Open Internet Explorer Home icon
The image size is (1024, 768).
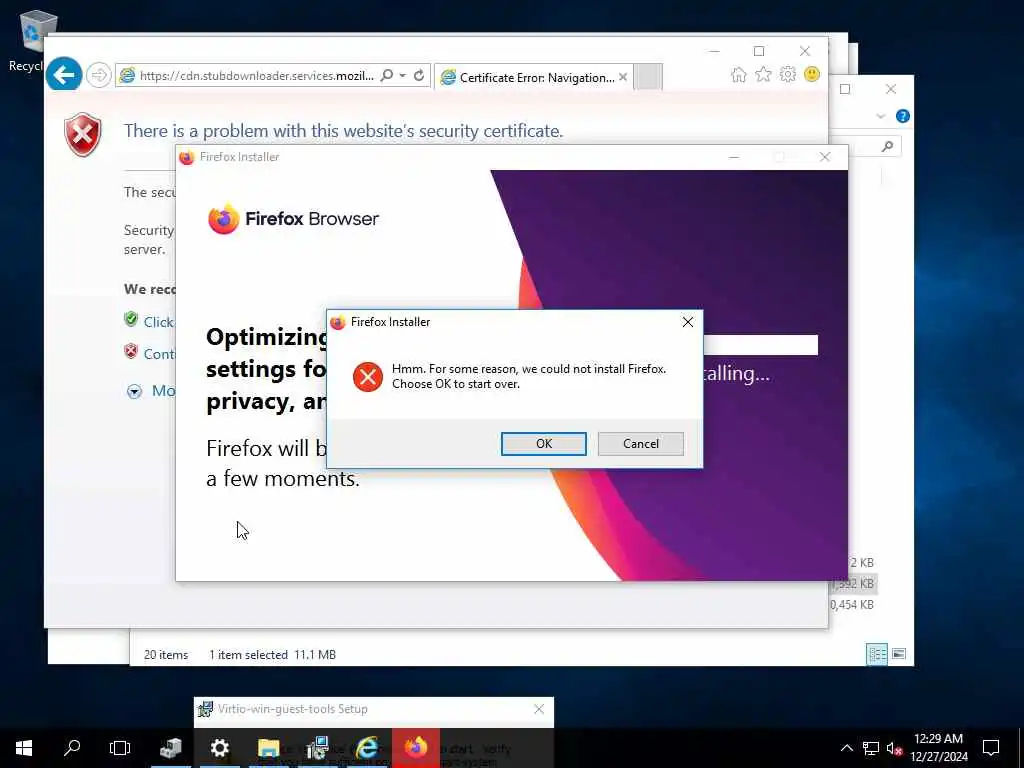pyautogui.click(x=739, y=74)
